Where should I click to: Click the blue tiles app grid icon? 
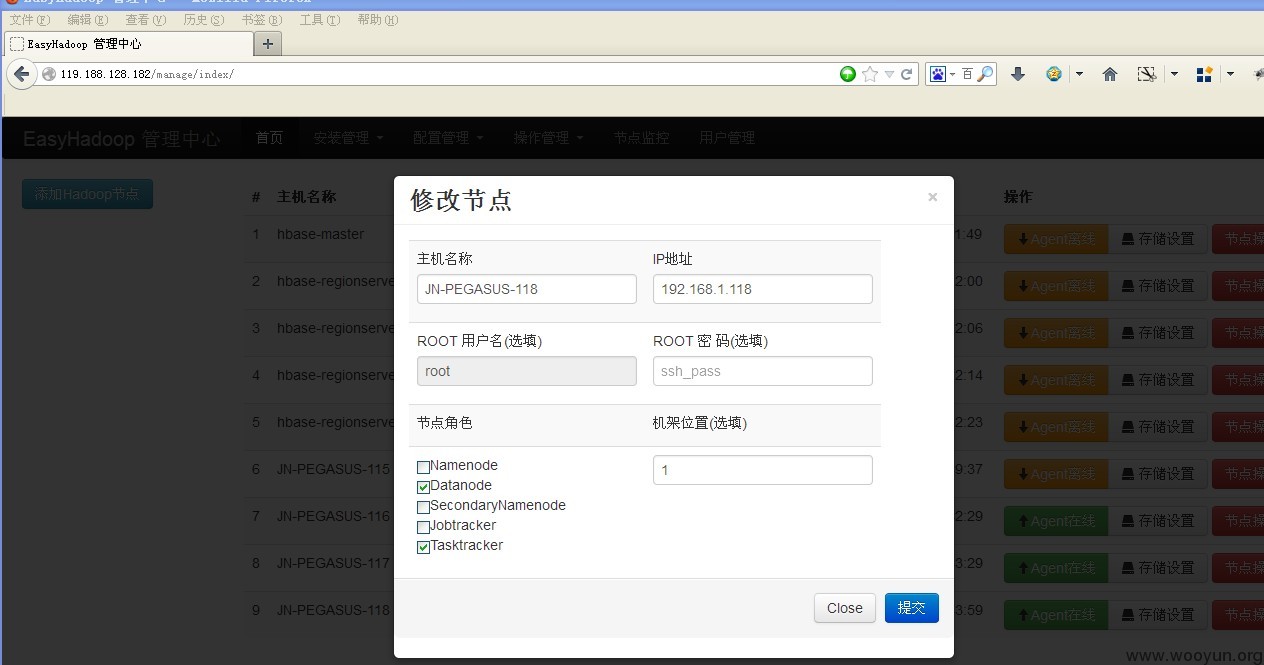[x=1204, y=74]
